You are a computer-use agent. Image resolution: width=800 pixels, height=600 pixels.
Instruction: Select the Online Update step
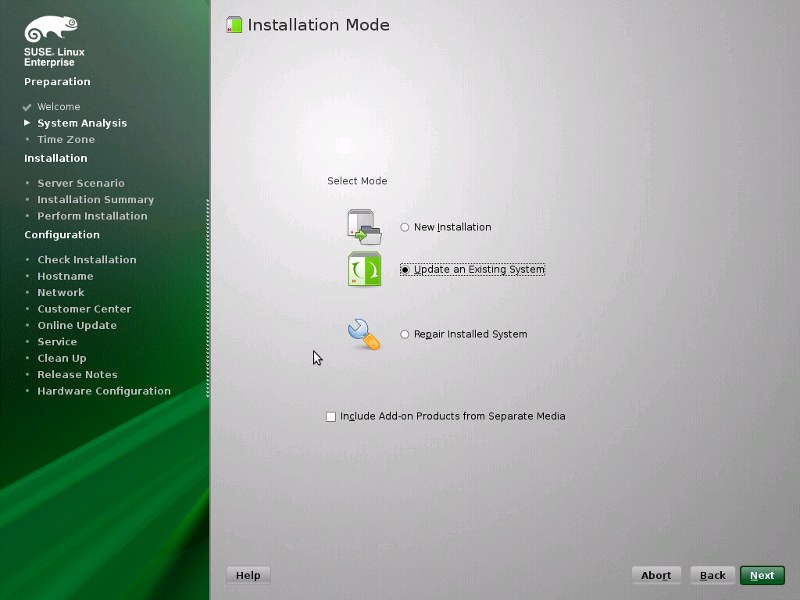point(77,325)
